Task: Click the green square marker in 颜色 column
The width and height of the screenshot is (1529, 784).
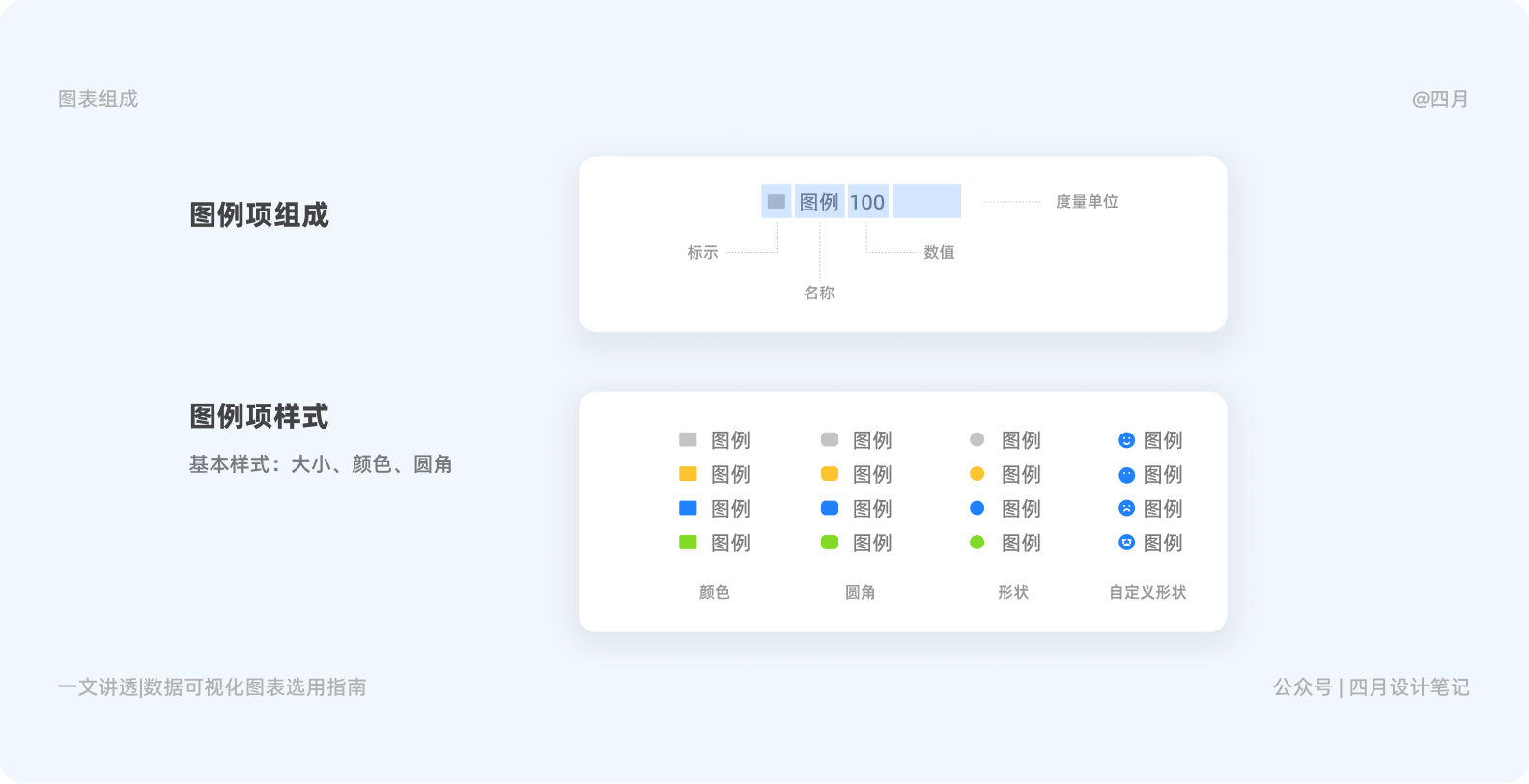Action: 688,543
